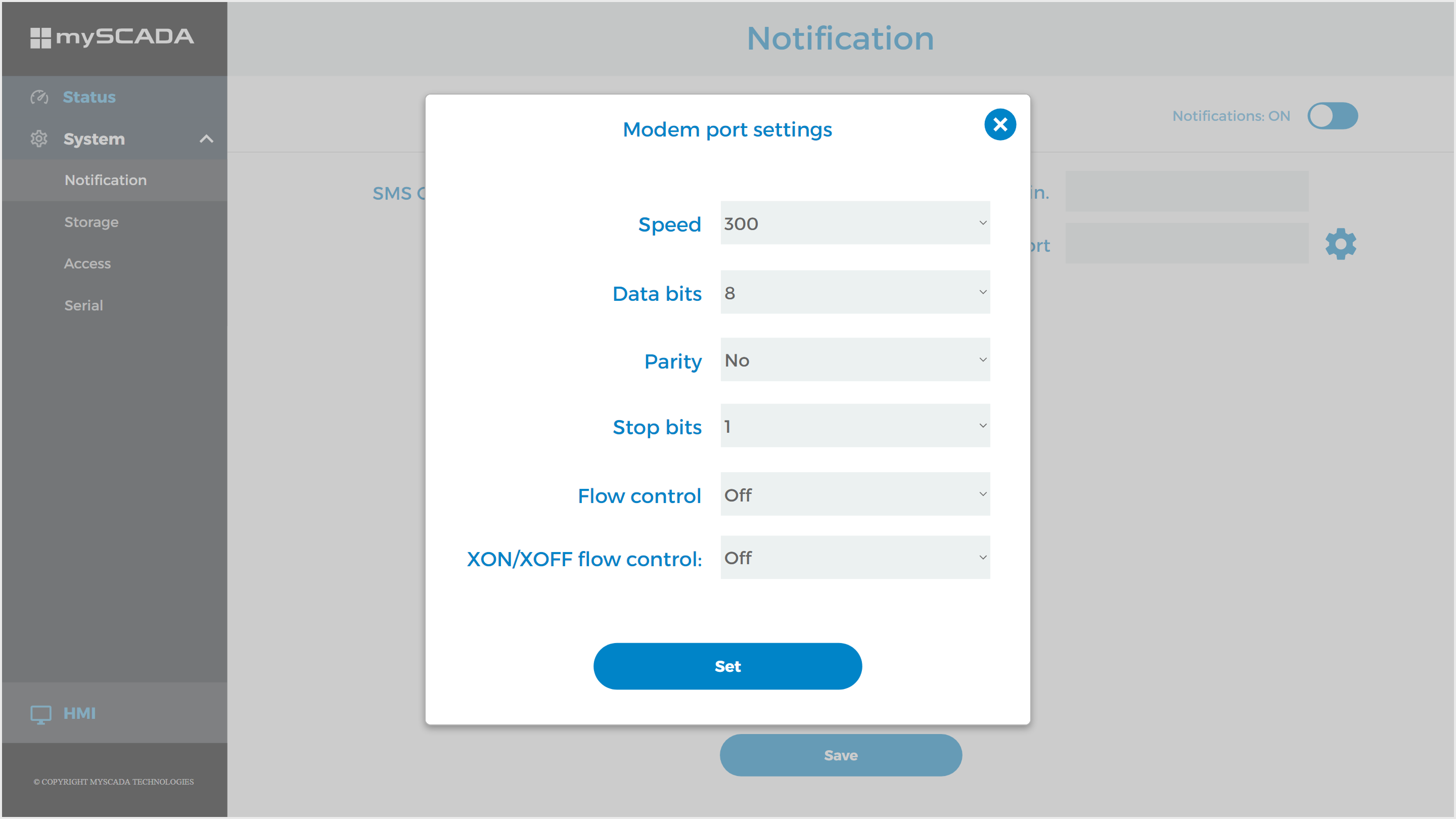The width and height of the screenshot is (1456, 819).
Task: Open the Parity dropdown
Action: 854,359
